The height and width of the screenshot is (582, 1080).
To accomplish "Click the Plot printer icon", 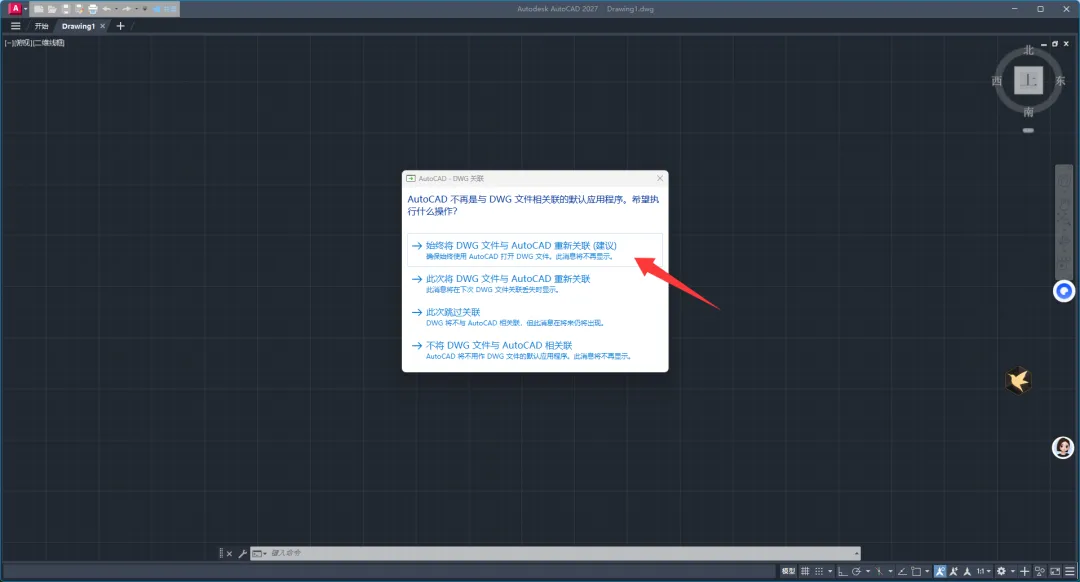I will pyautogui.click(x=93, y=9).
